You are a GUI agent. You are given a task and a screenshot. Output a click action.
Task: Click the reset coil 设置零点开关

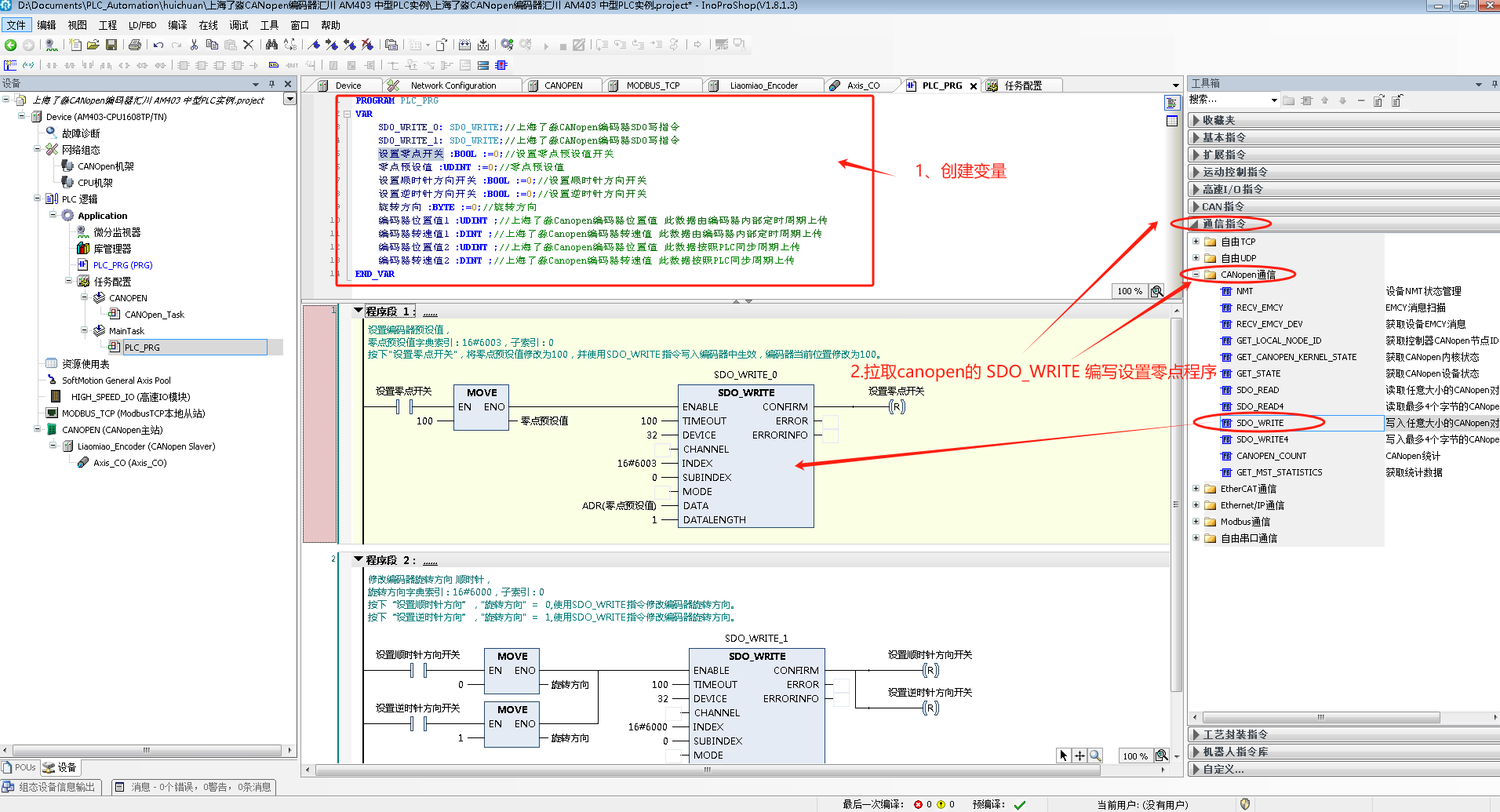pyautogui.click(x=897, y=406)
